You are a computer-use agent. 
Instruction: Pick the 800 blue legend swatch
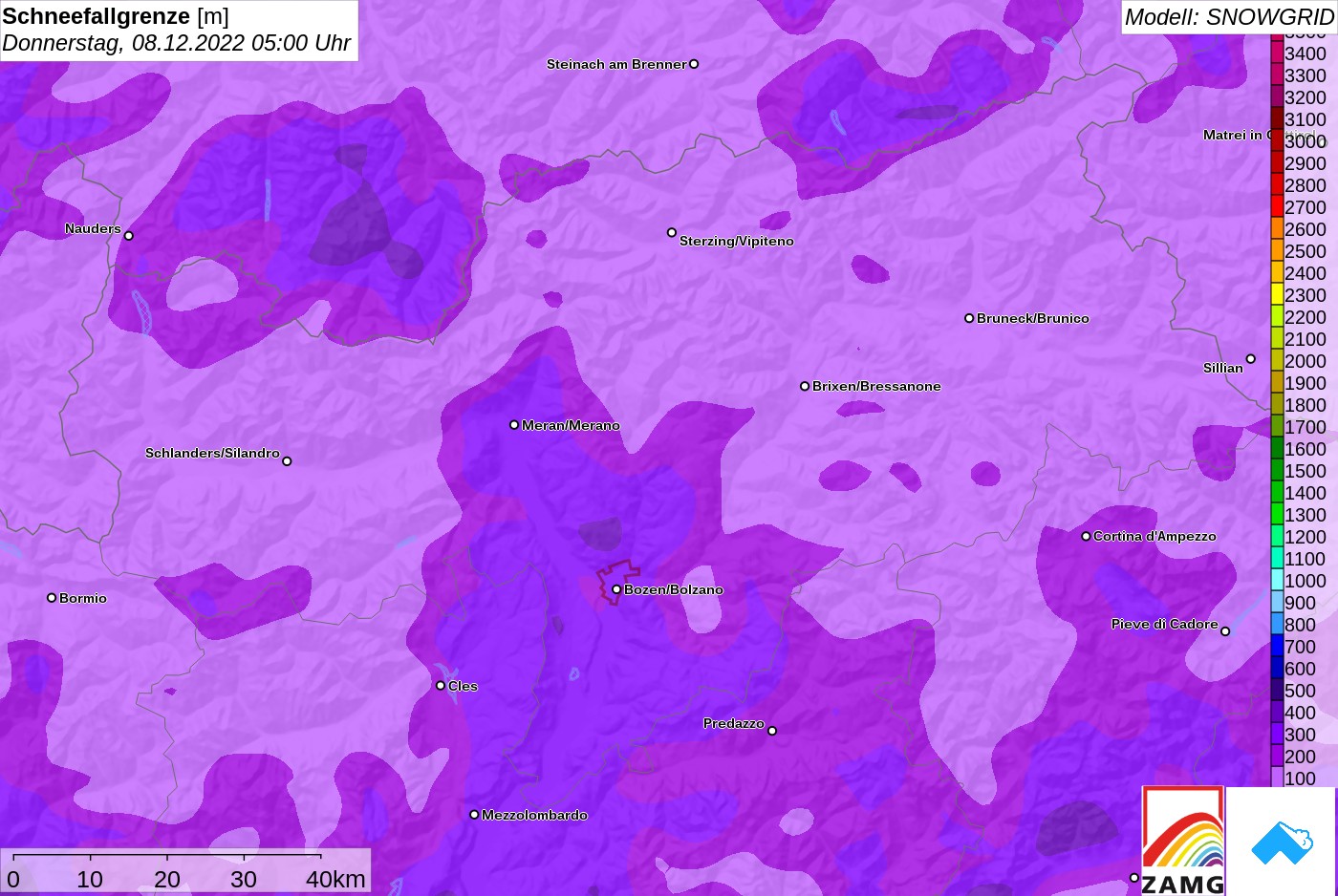1277,625
